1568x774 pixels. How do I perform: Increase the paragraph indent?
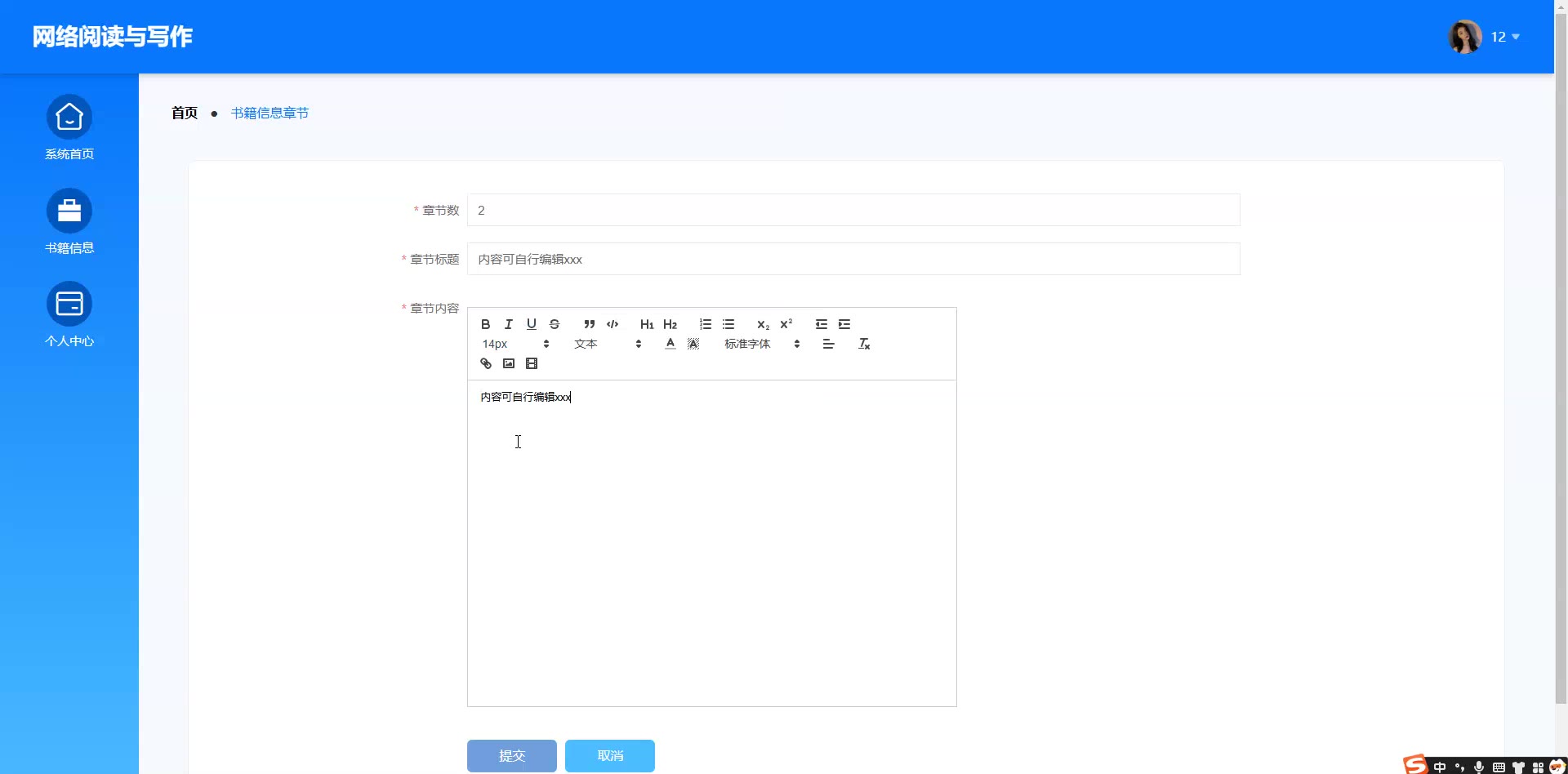click(844, 324)
